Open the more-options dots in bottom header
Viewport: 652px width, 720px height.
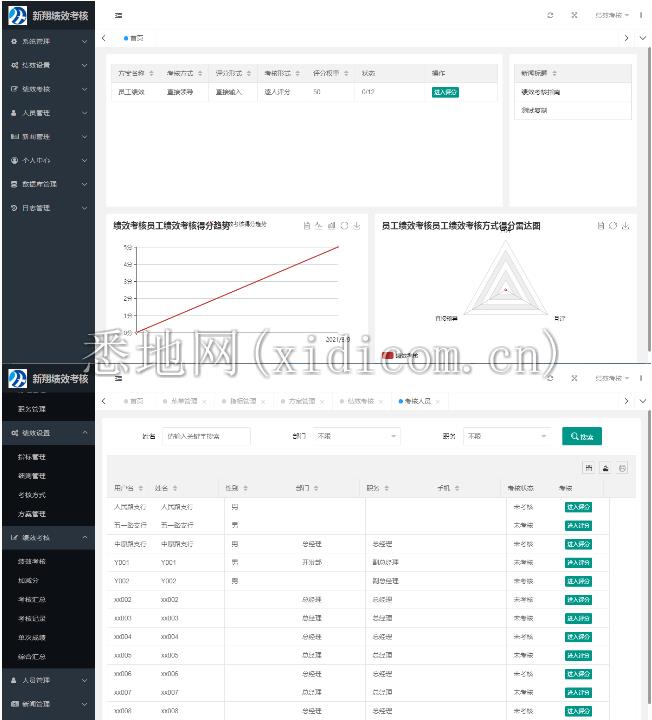[x=641, y=378]
